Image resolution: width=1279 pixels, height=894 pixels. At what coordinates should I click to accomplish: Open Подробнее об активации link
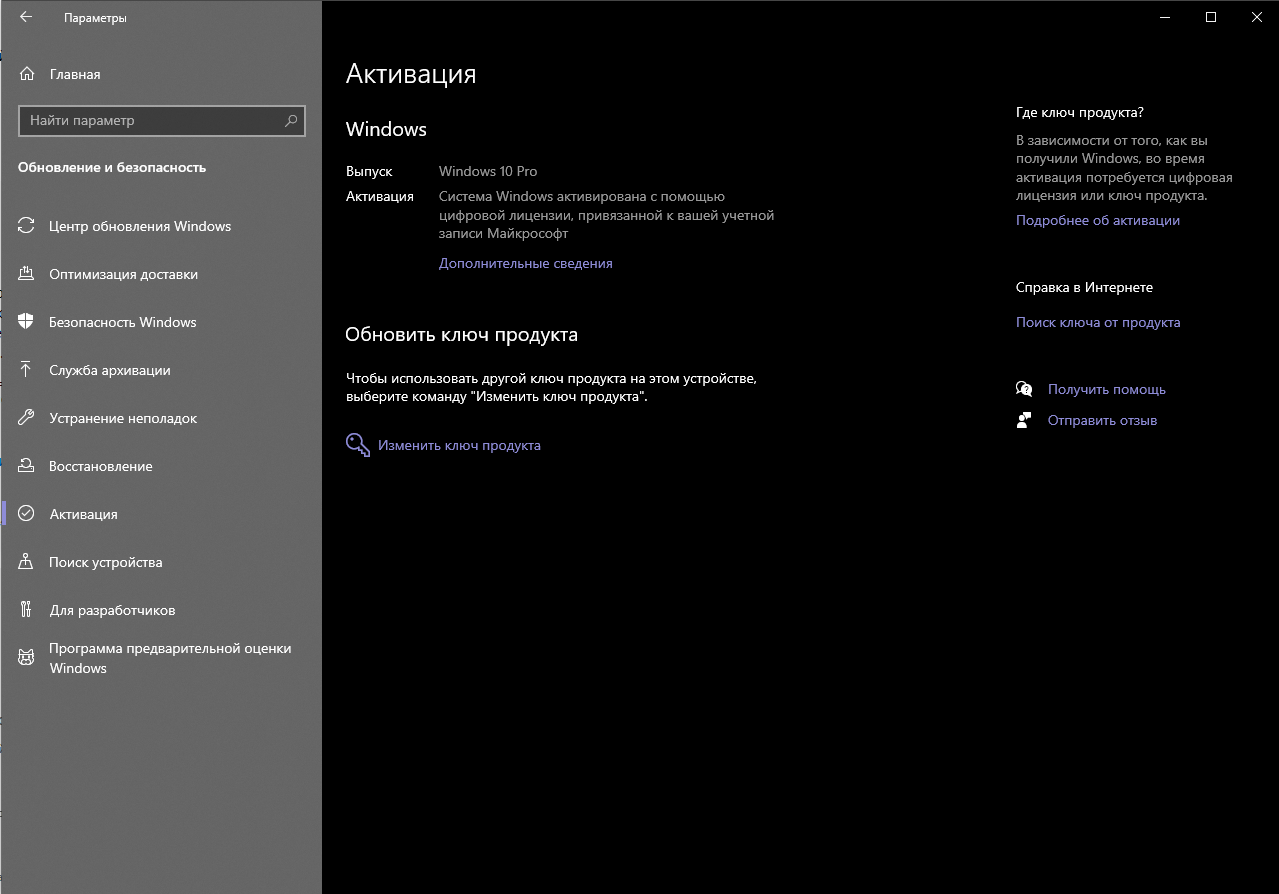[x=1098, y=221]
